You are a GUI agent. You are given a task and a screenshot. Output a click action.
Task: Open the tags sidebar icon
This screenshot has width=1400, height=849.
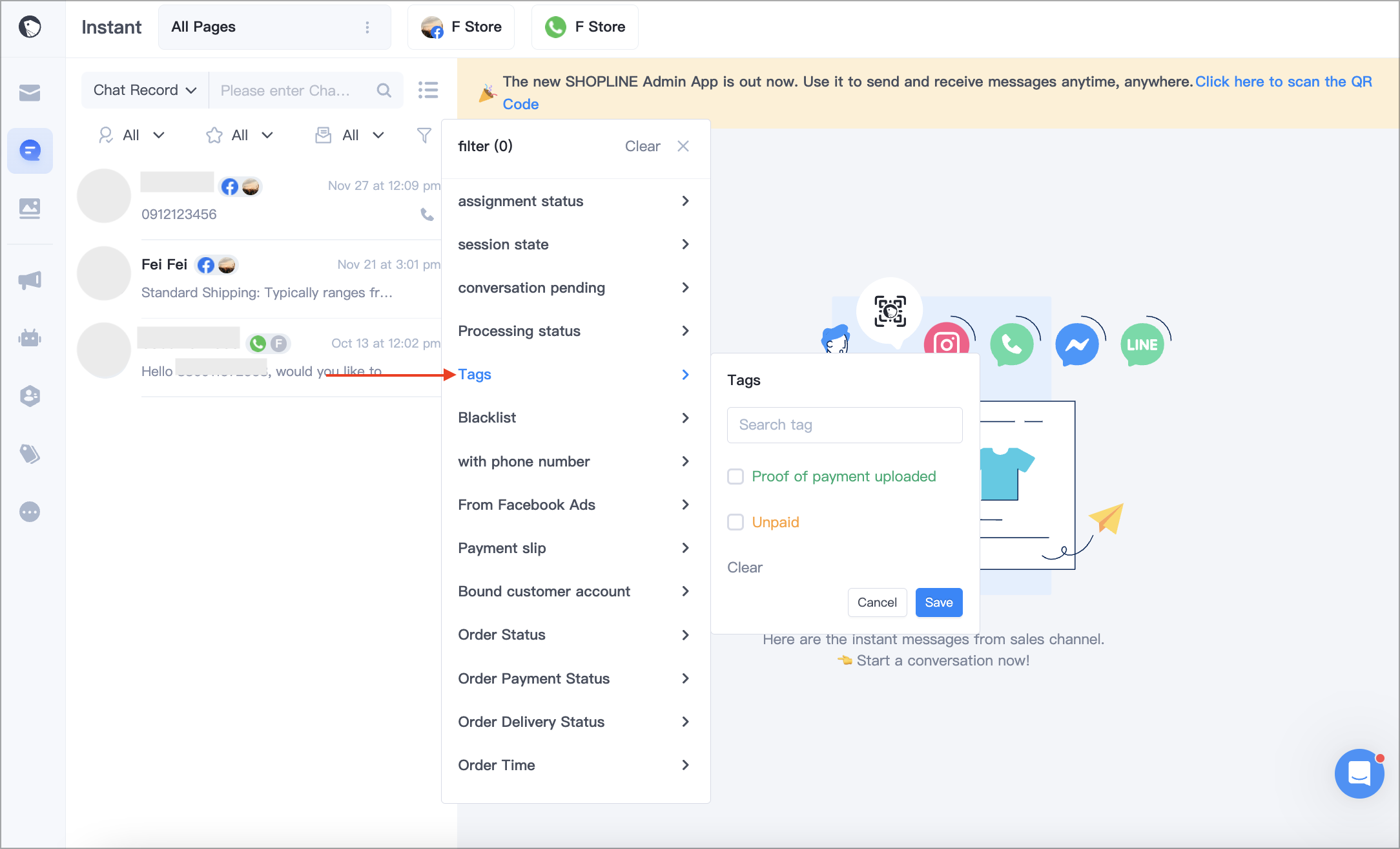30,454
